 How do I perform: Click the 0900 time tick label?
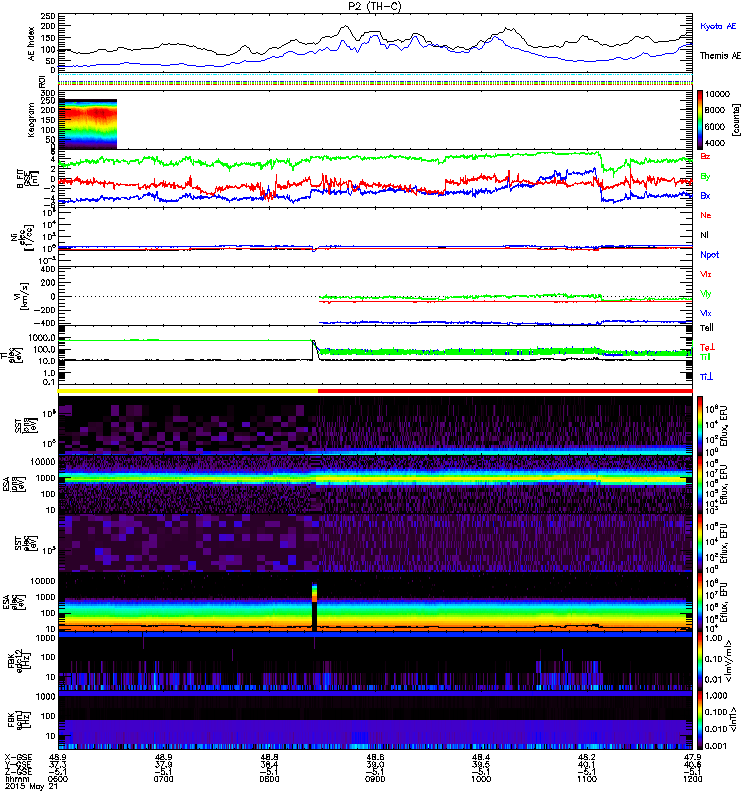tap(375, 779)
